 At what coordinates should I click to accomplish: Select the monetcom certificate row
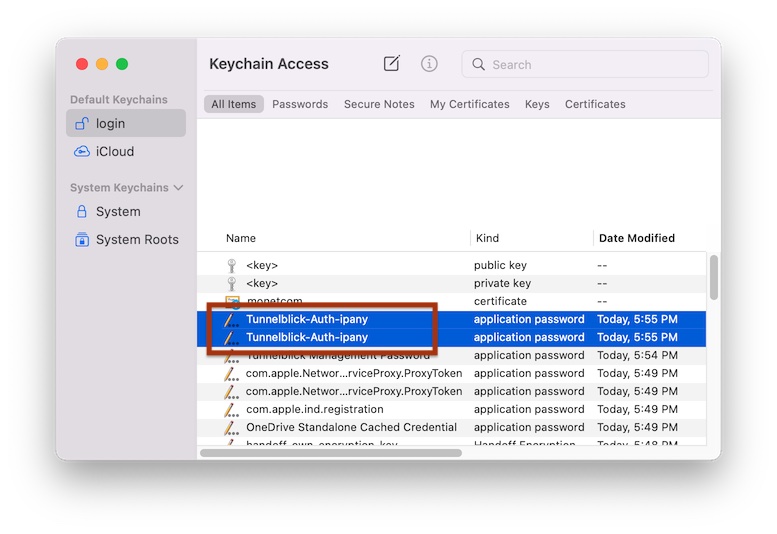point(451,301)
